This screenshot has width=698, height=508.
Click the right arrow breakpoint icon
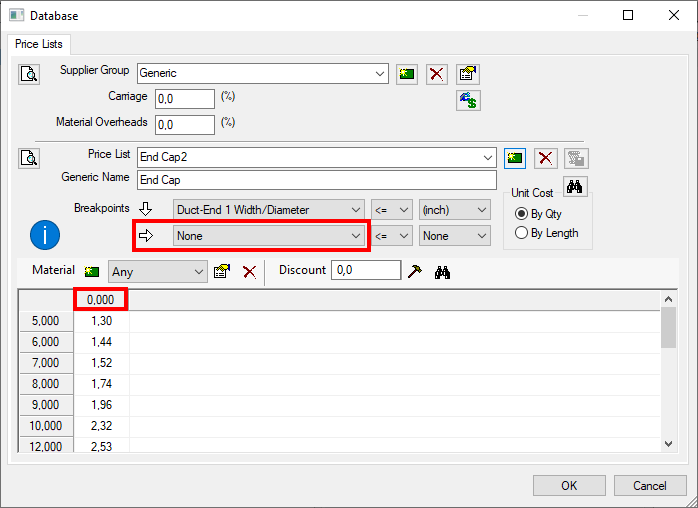coord(146,236)
